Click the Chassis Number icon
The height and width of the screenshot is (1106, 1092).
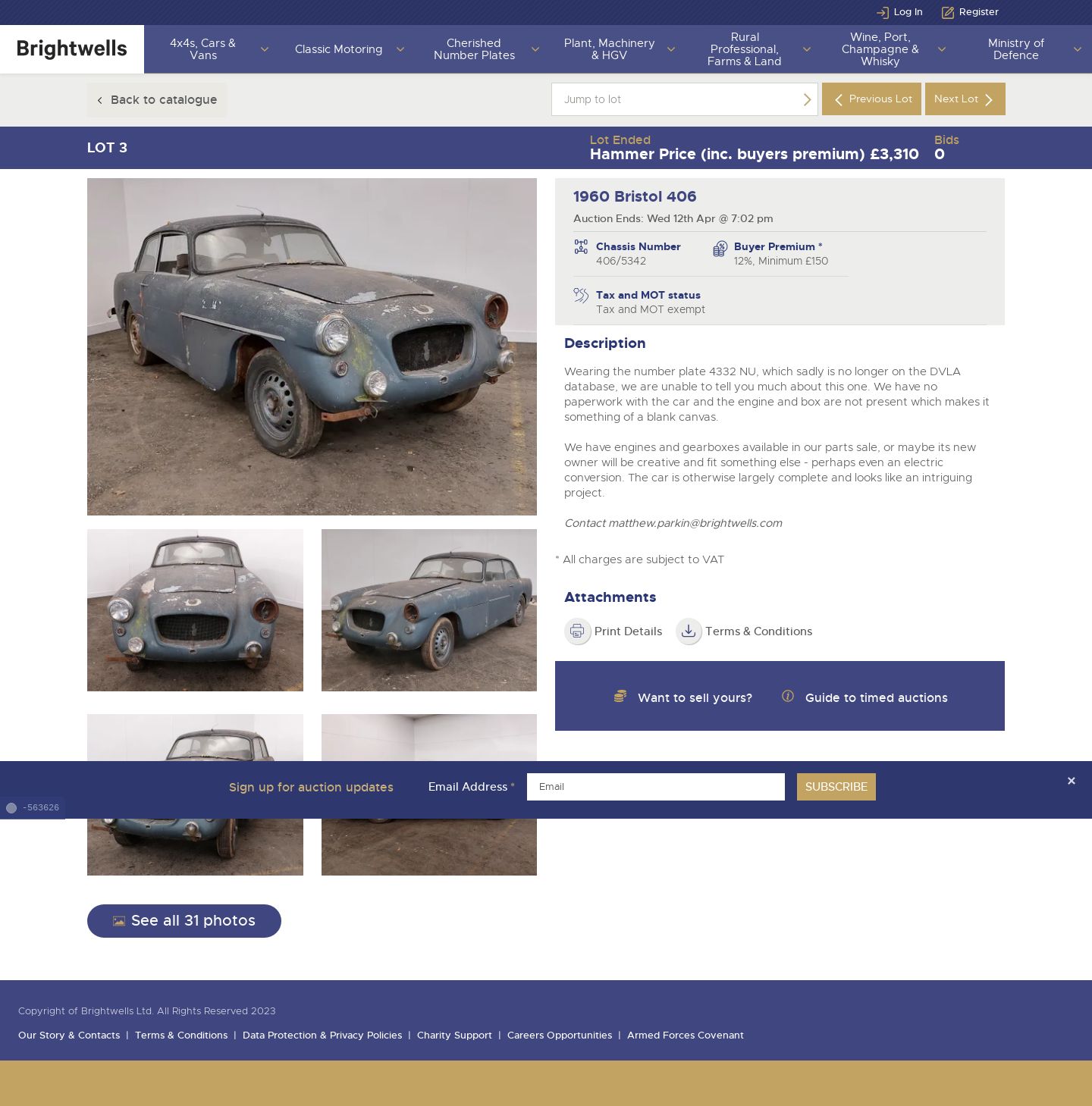[x=581, y=247]
